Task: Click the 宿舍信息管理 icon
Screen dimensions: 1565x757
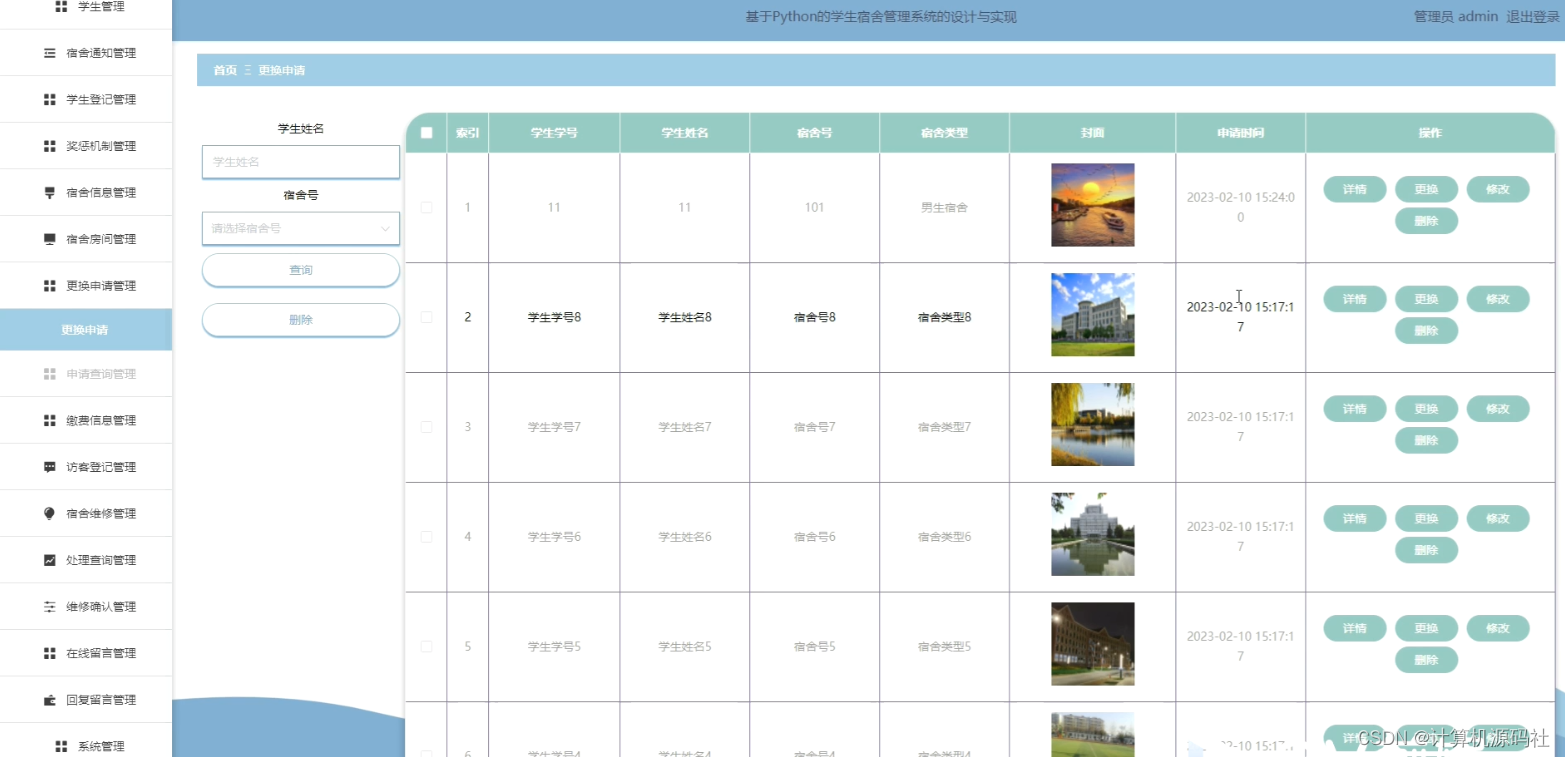Action: [50, 193]
